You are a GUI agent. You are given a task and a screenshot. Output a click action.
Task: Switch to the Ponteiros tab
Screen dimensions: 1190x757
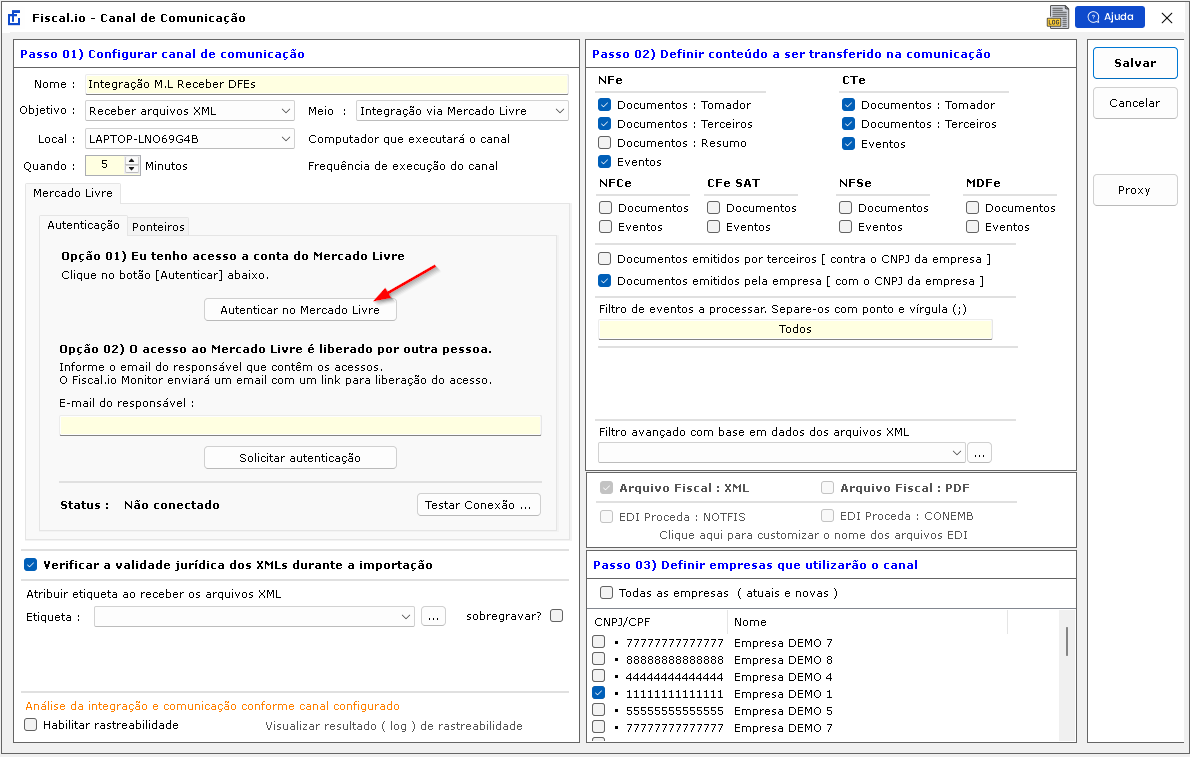[159, 227]
